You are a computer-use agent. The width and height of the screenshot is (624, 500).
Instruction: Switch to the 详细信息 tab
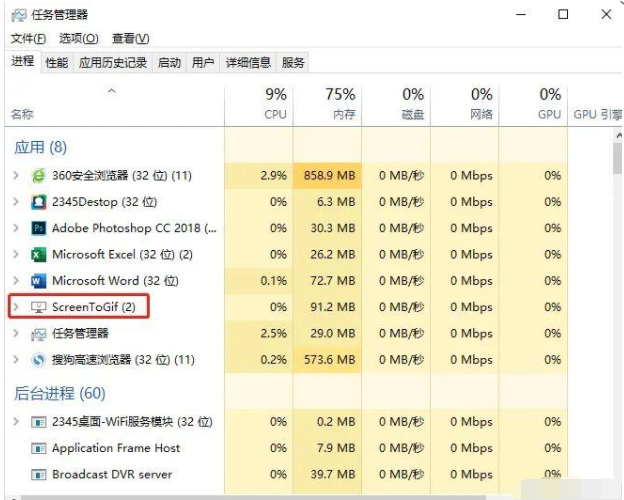247,62
